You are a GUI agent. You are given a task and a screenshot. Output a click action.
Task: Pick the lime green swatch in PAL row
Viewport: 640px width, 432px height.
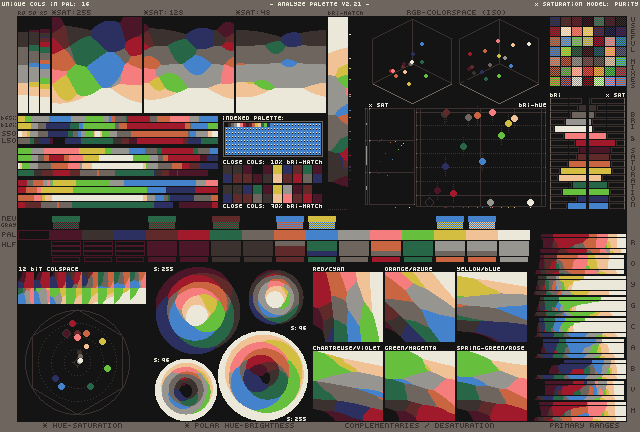click(x=418, y=235)
